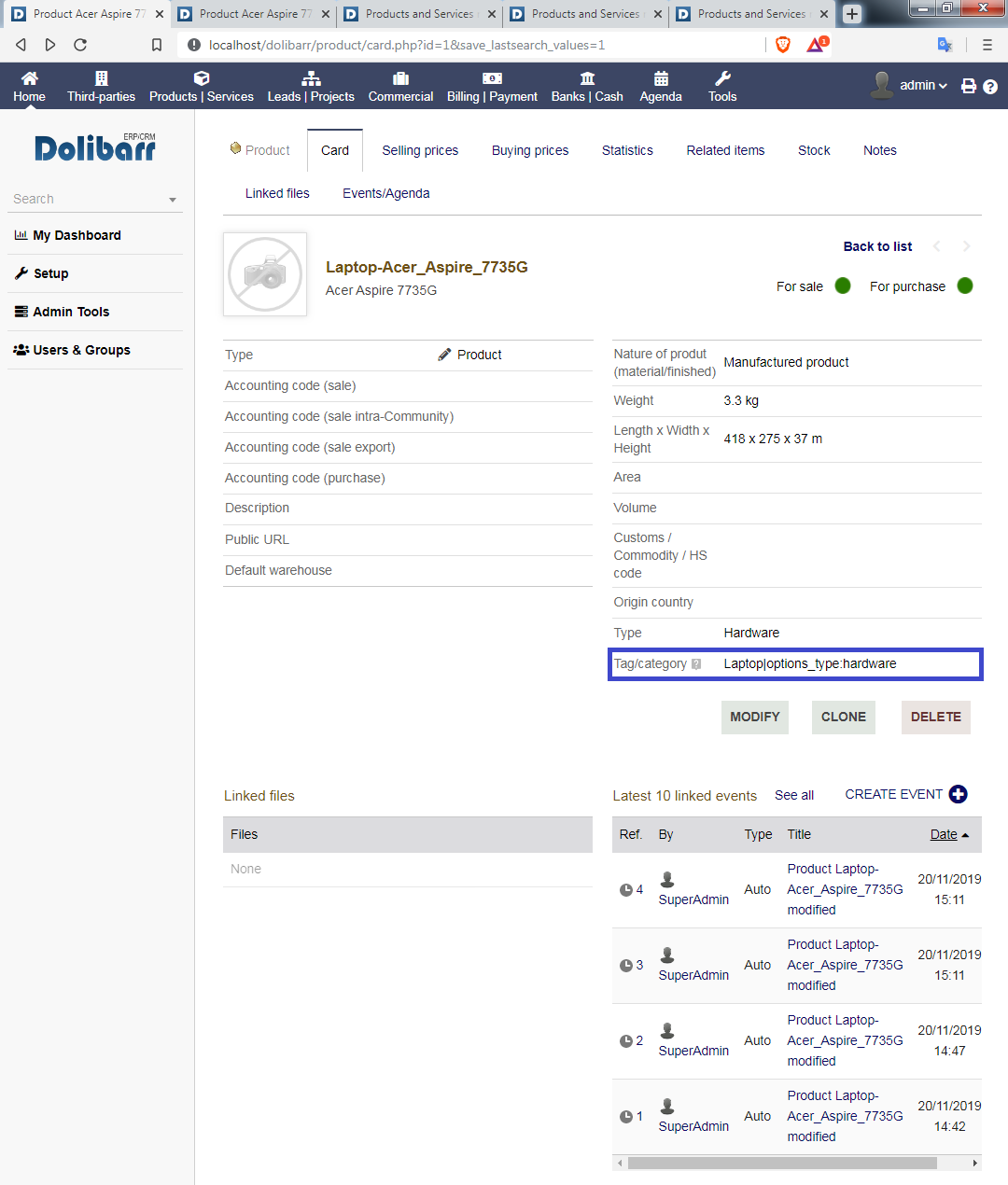The image size is (1008, 1185).
Task: Click the previous product arrow
Action: click(937, 246)
